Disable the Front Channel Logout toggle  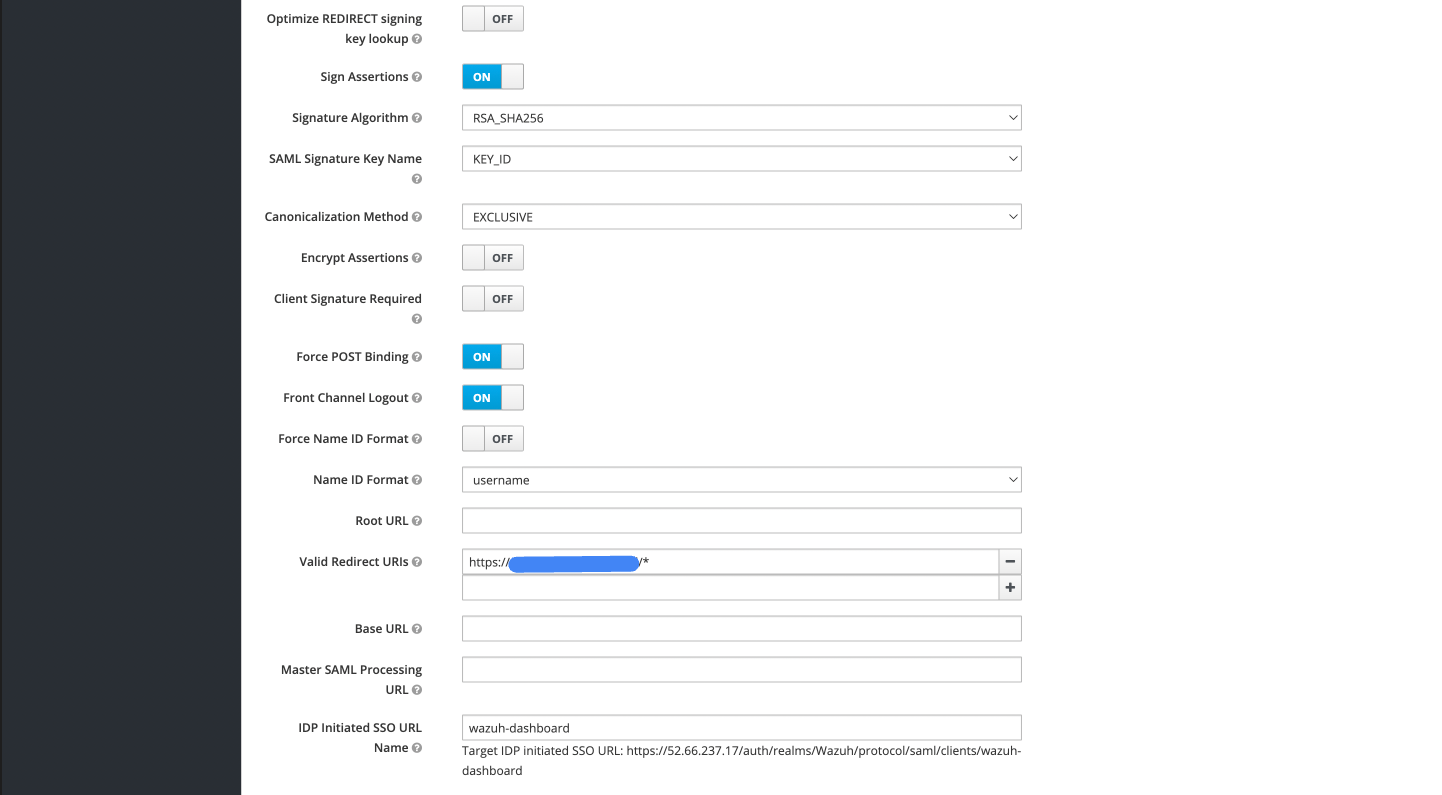(492, 398)
